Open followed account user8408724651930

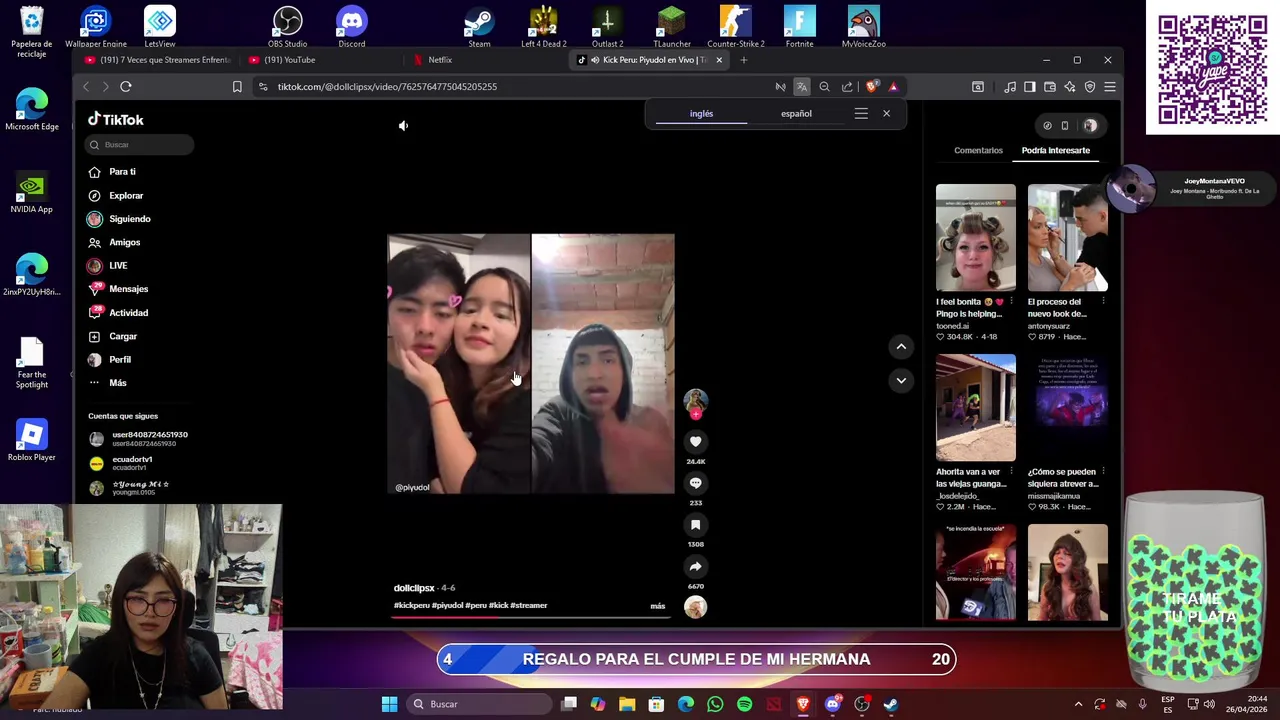pos(138,439)
